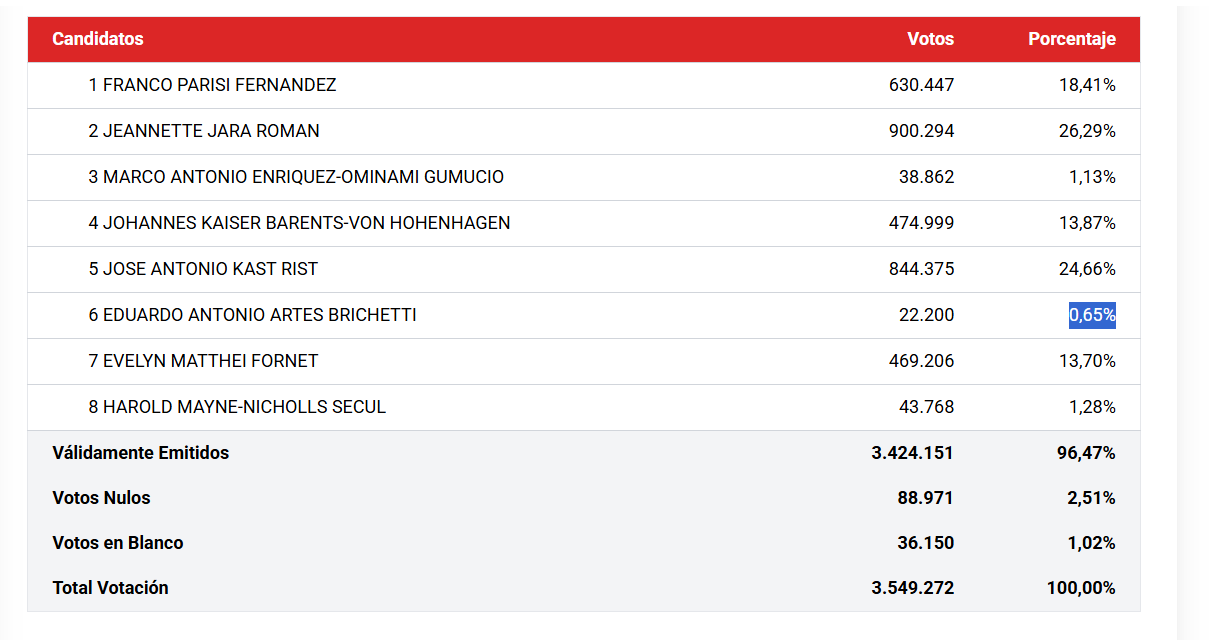Select Marco Antonio Enriquez-Ominami Gumucio name
The height and width of the screenshot is (640, 1212).
[x=296, y=177]
